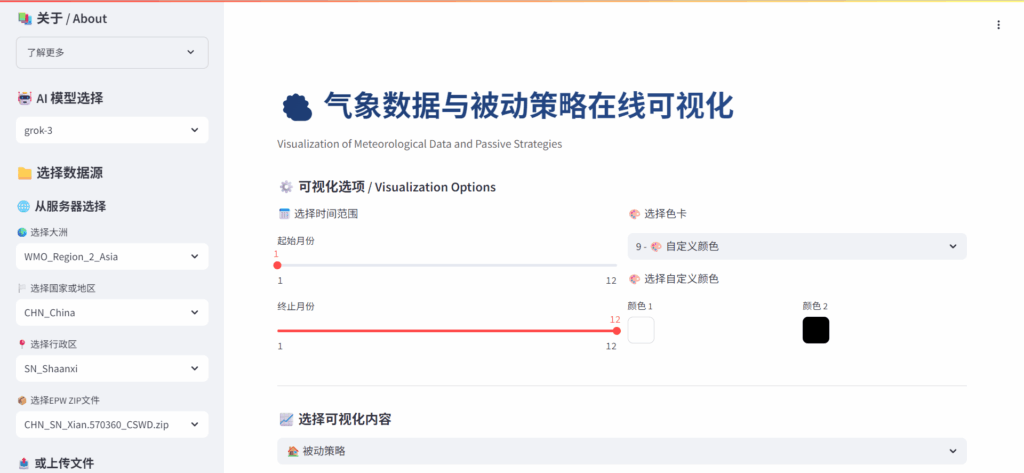Click the books icon beside 关于 / About
This screenshot has height=473, width=1024.
[24, 19]
